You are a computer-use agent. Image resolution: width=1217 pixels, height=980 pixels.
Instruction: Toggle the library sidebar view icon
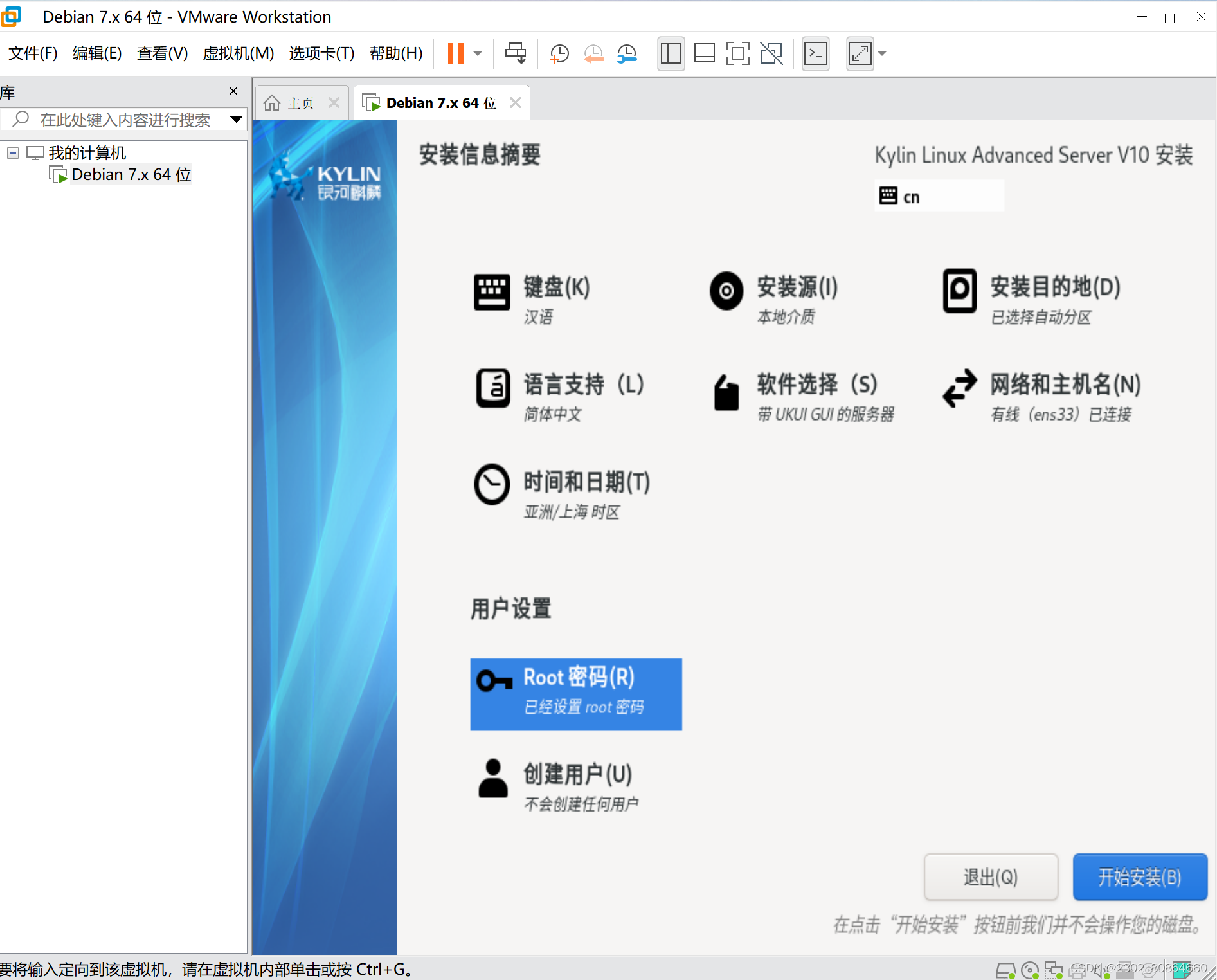pos(671,53)
